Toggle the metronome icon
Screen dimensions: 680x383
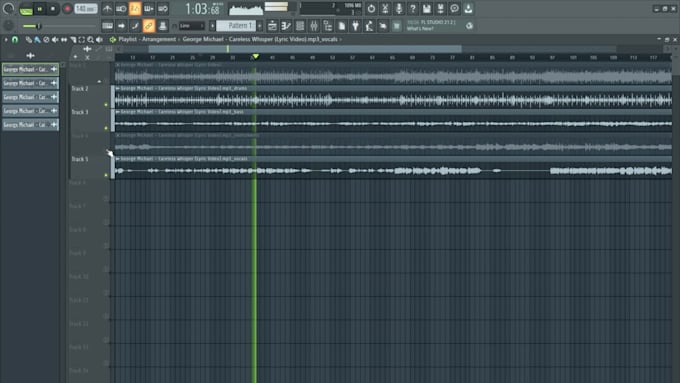click(107, 9)
